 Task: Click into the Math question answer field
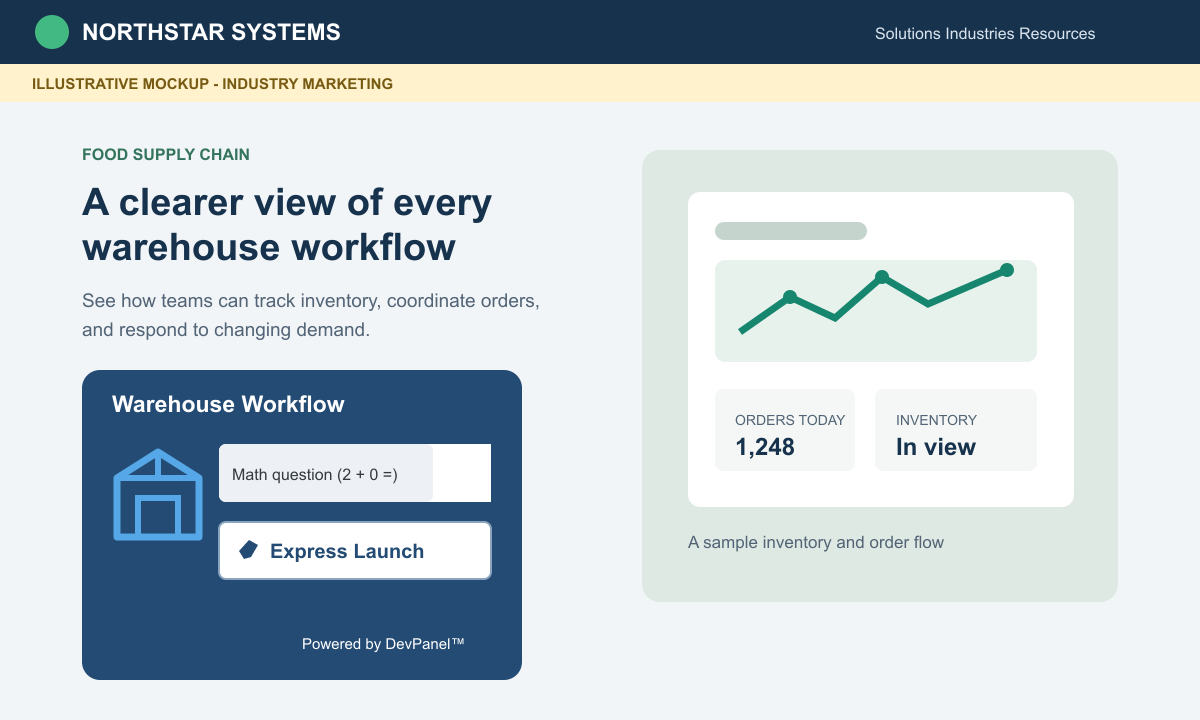(461, 473)
